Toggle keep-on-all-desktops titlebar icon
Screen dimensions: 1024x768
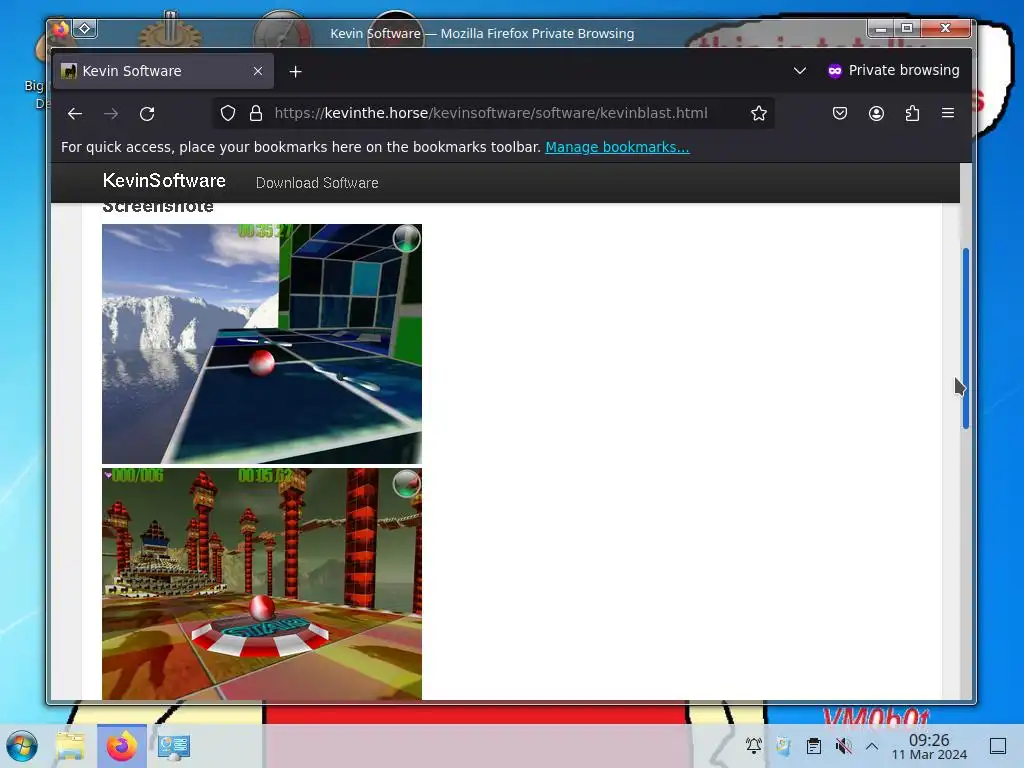pyautogui.click(x=85, y=28)
